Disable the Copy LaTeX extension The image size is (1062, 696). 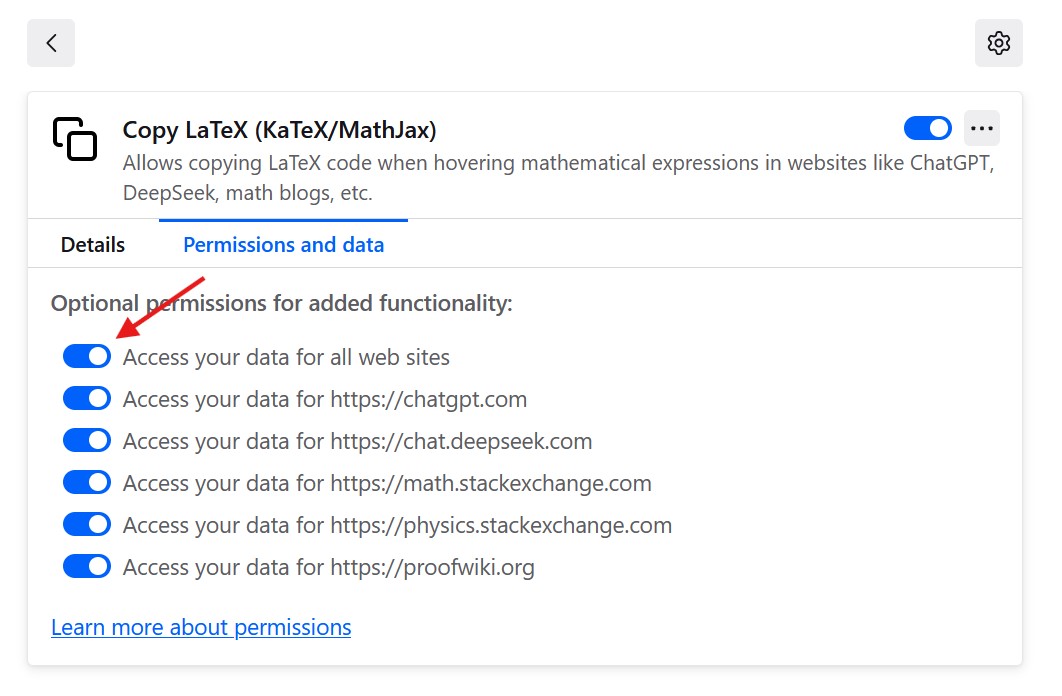pyautogui.click(x=926, y=128)
